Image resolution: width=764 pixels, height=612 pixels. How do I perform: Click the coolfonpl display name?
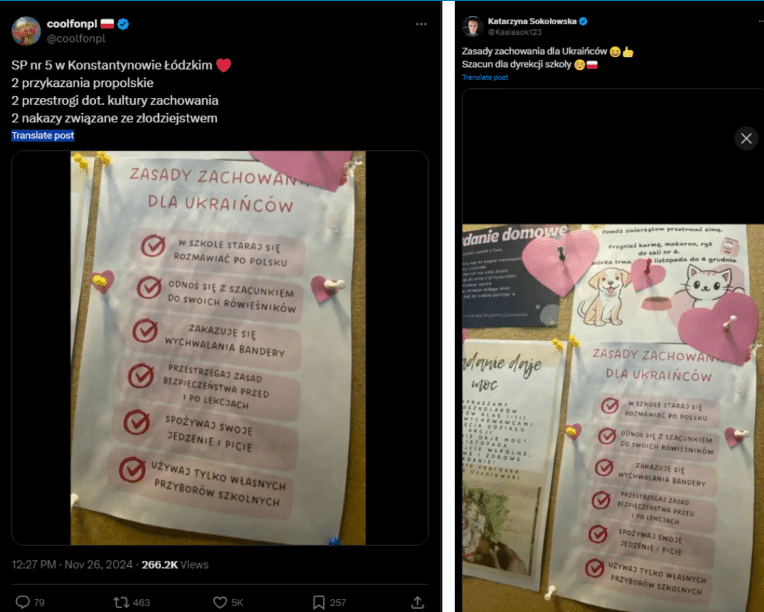[x=72, y=23]
